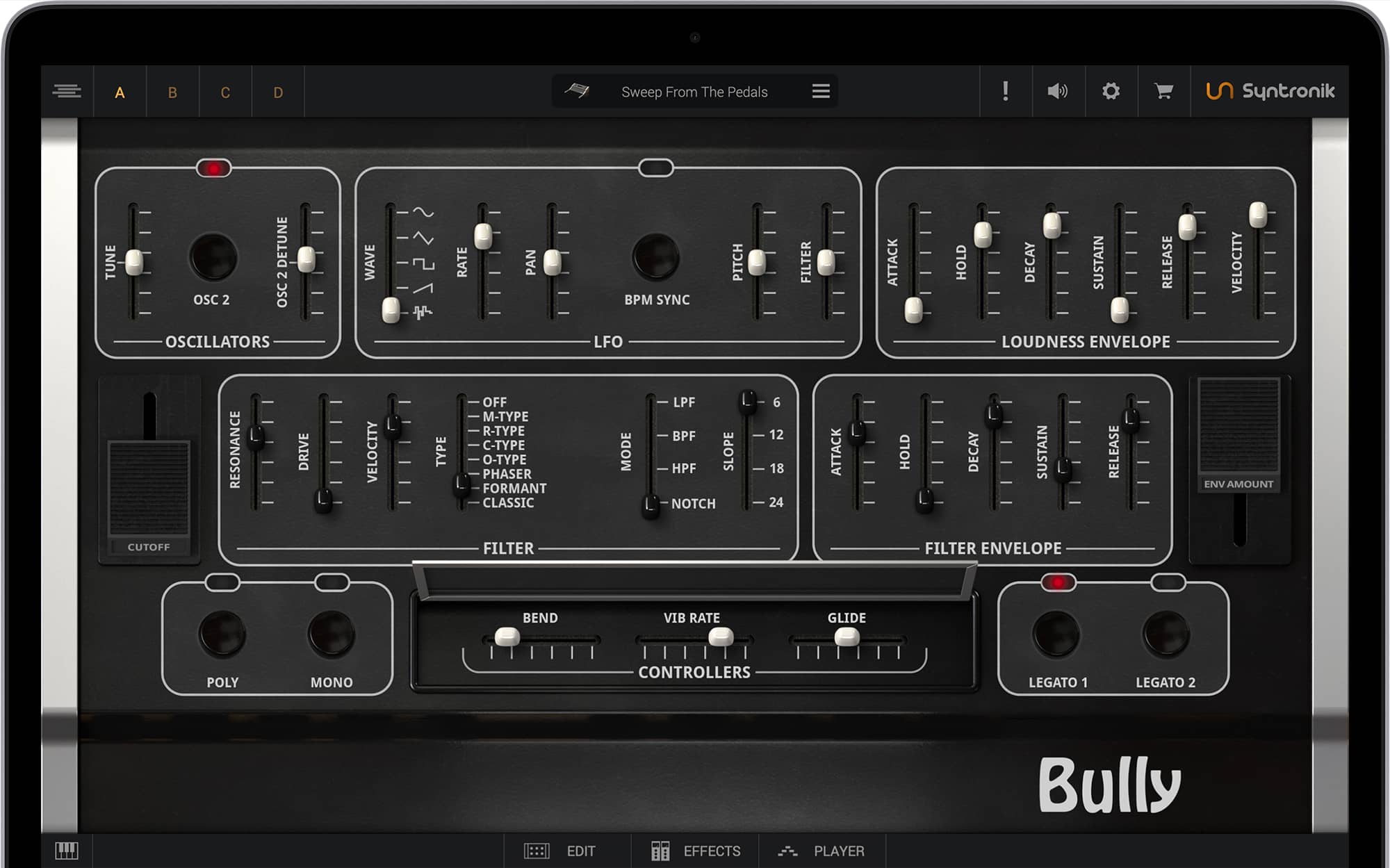This screenshot has height=868, width=1390.
Task: Switch to the EFFECTS tab
Action: [696, 851]
